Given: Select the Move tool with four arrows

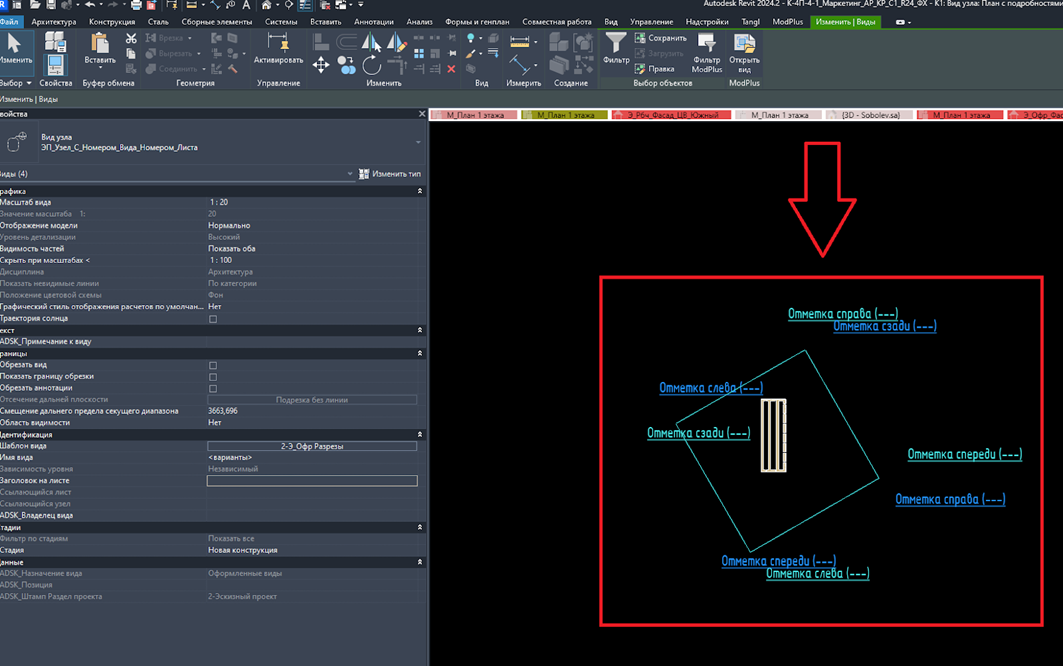Looking at the screenshot, I should (321, 65).
